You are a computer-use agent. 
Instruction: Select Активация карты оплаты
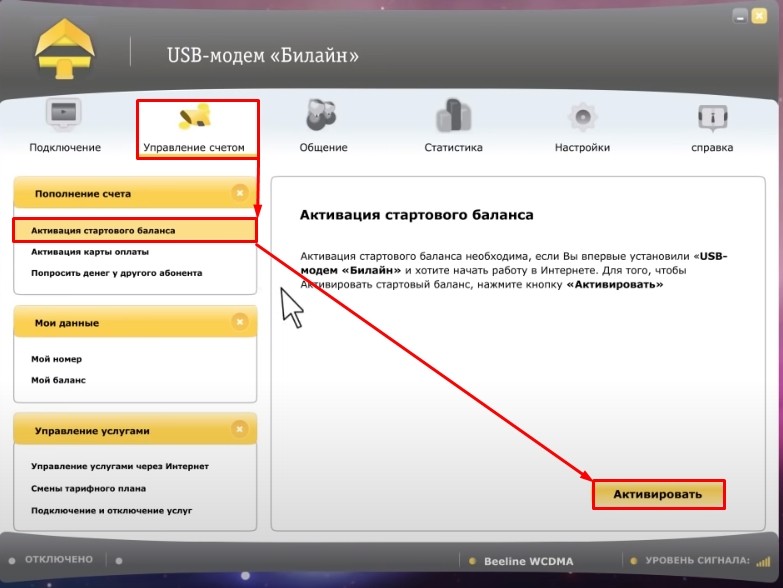click(x=90, y=252)
